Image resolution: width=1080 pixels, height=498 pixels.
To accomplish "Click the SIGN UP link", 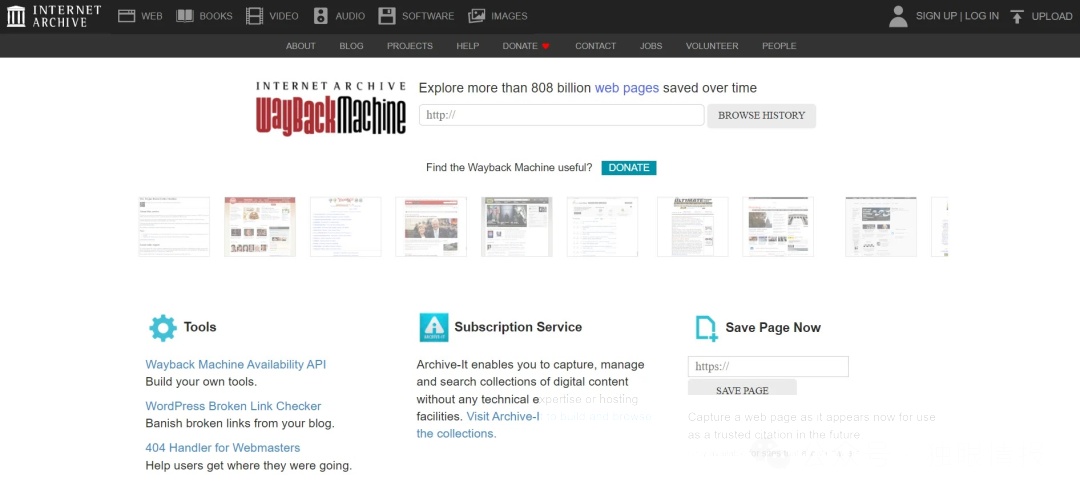I will pos(937,16).
